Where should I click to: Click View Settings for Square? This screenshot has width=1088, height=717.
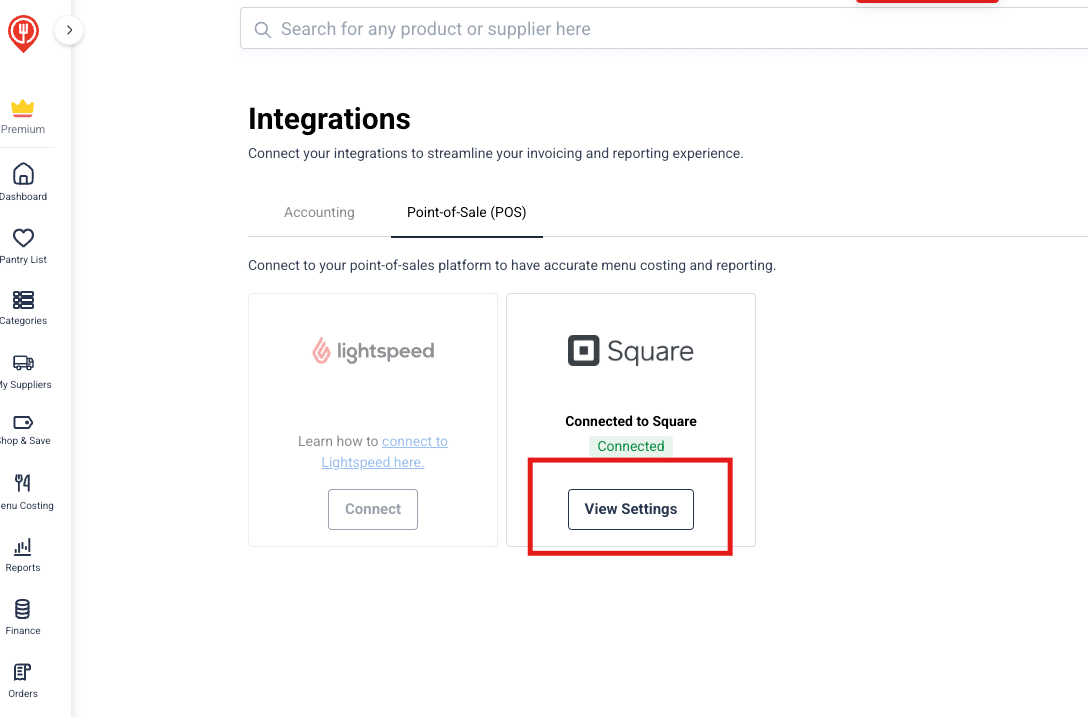(x=631, y=509)
